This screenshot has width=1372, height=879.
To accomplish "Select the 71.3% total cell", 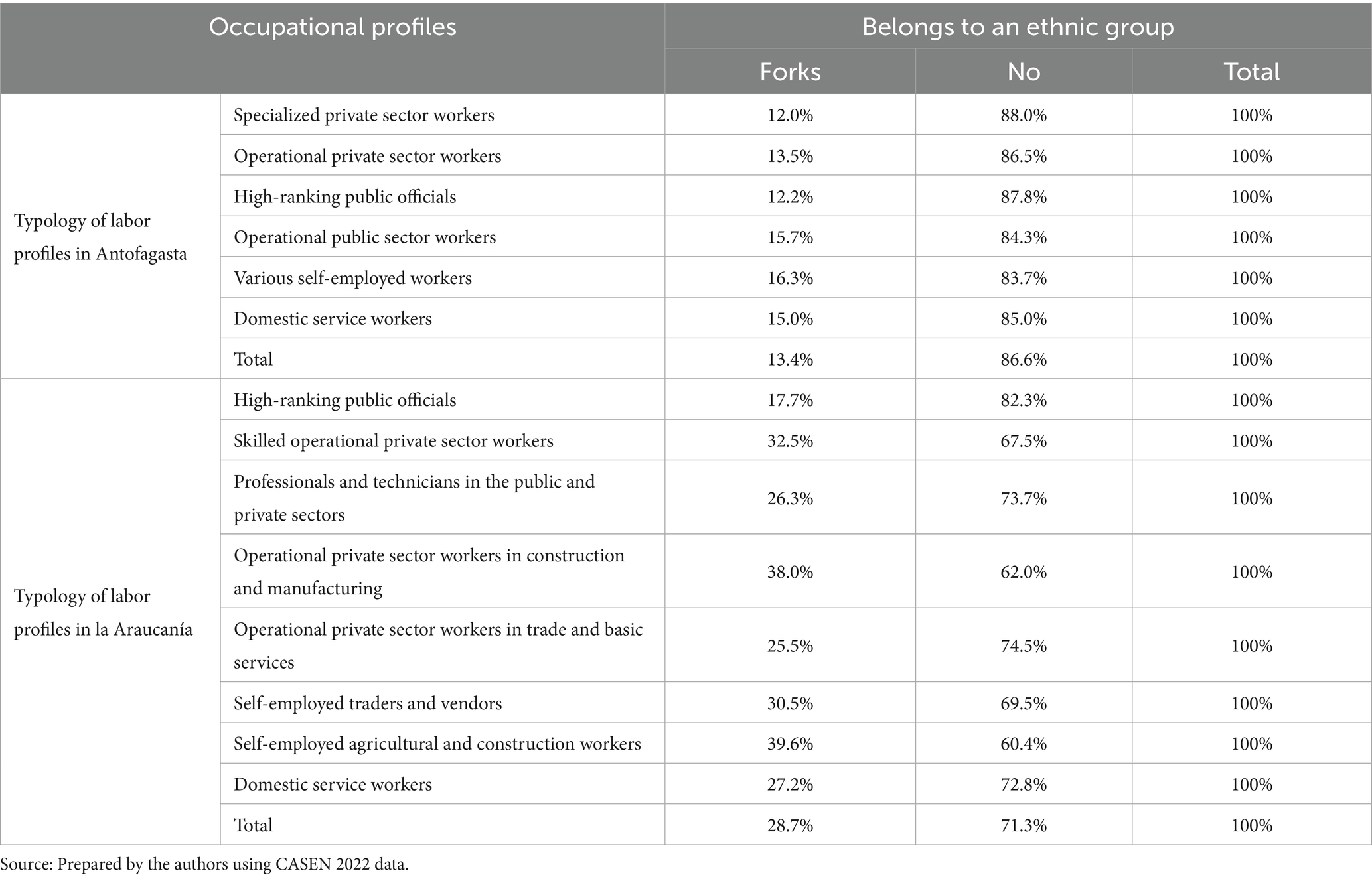I will (x=1024, y=825).
